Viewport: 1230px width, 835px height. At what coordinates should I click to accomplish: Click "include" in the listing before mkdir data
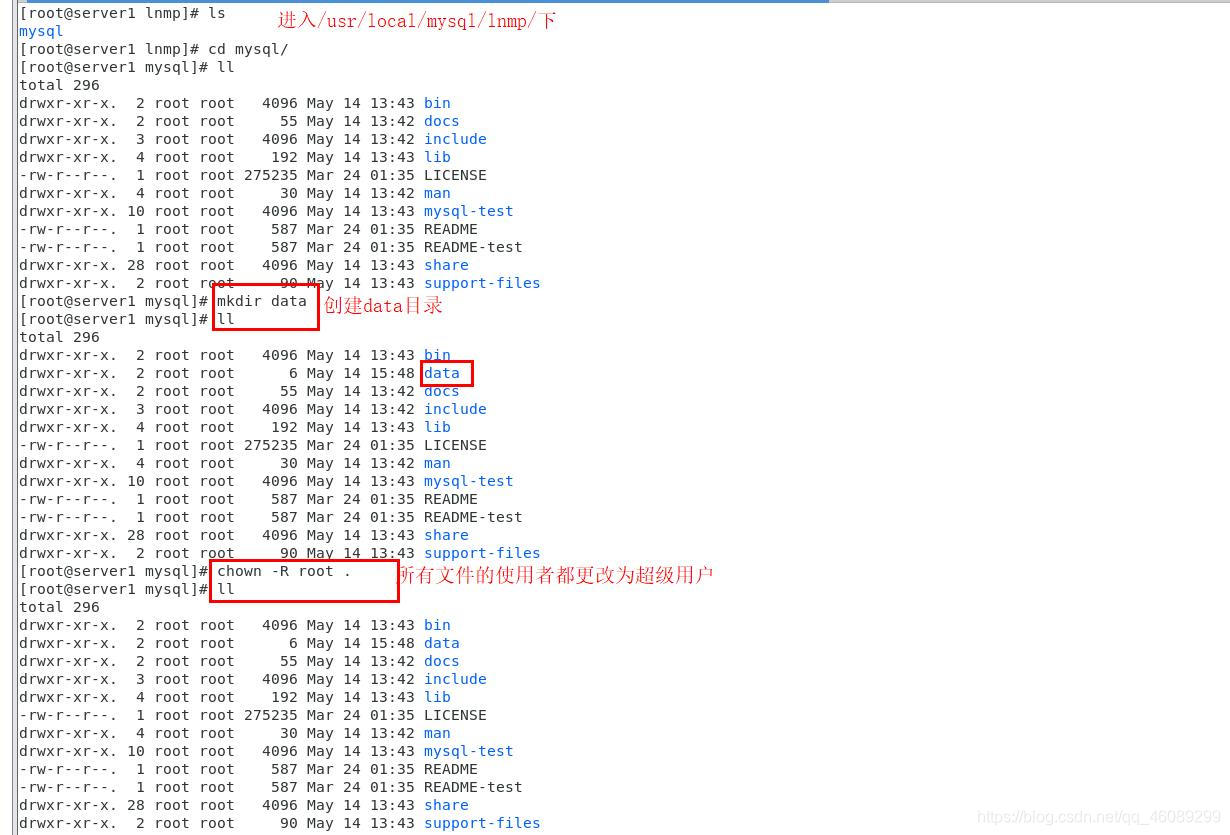(455, 139)
